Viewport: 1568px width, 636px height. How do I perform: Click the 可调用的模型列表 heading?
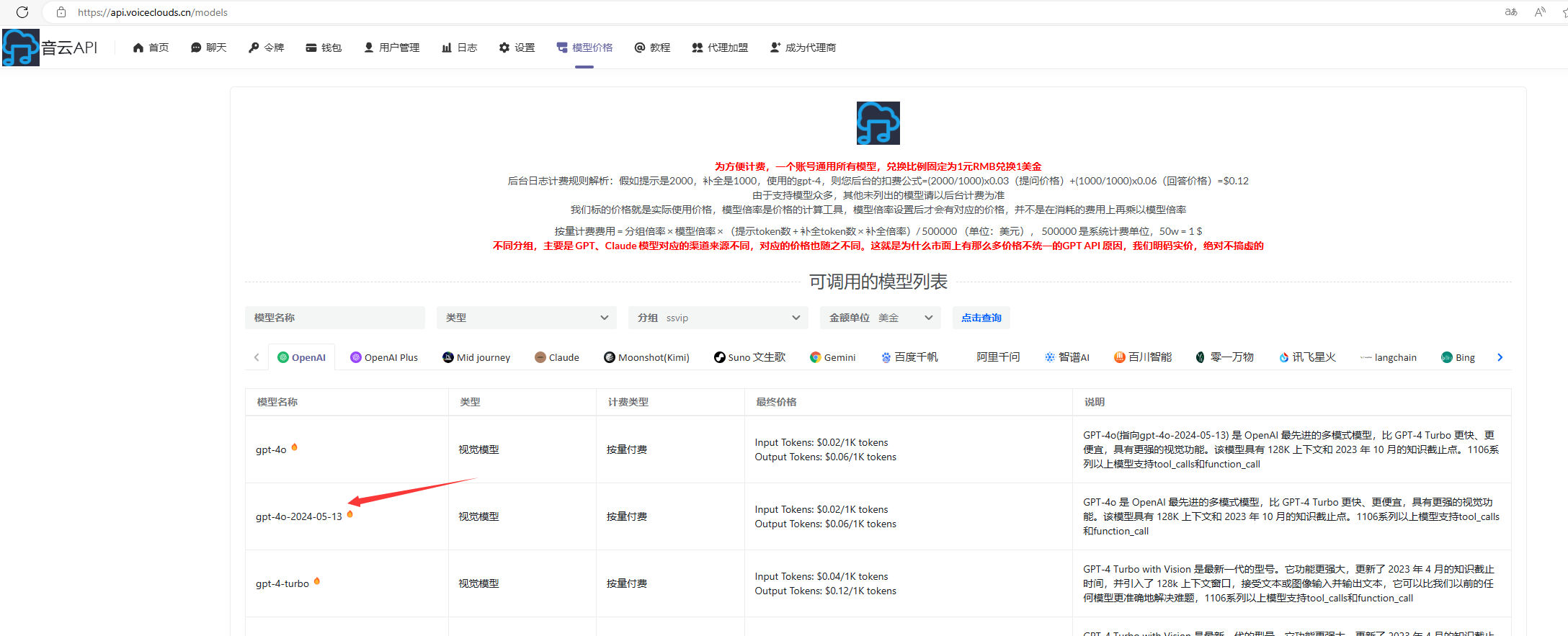tap(878, 282)
